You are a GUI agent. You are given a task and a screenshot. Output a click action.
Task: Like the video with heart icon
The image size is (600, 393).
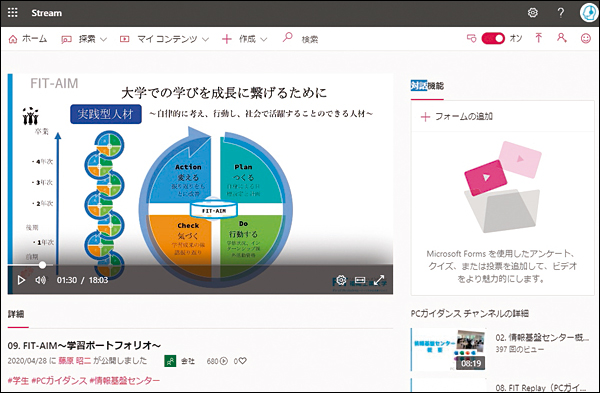pos(243,361)
